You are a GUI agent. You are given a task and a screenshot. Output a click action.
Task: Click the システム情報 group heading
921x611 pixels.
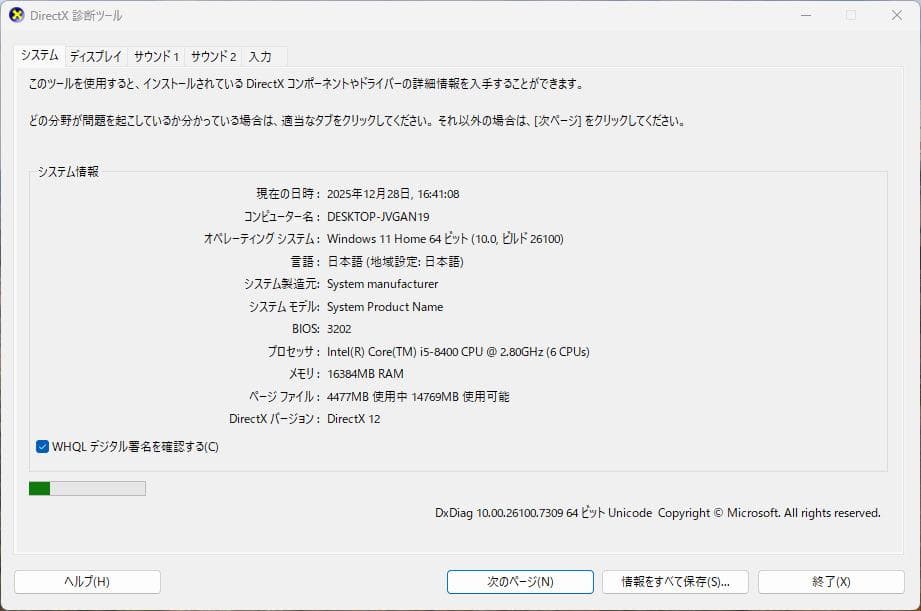pyautogui.click(x=68, y=172)
